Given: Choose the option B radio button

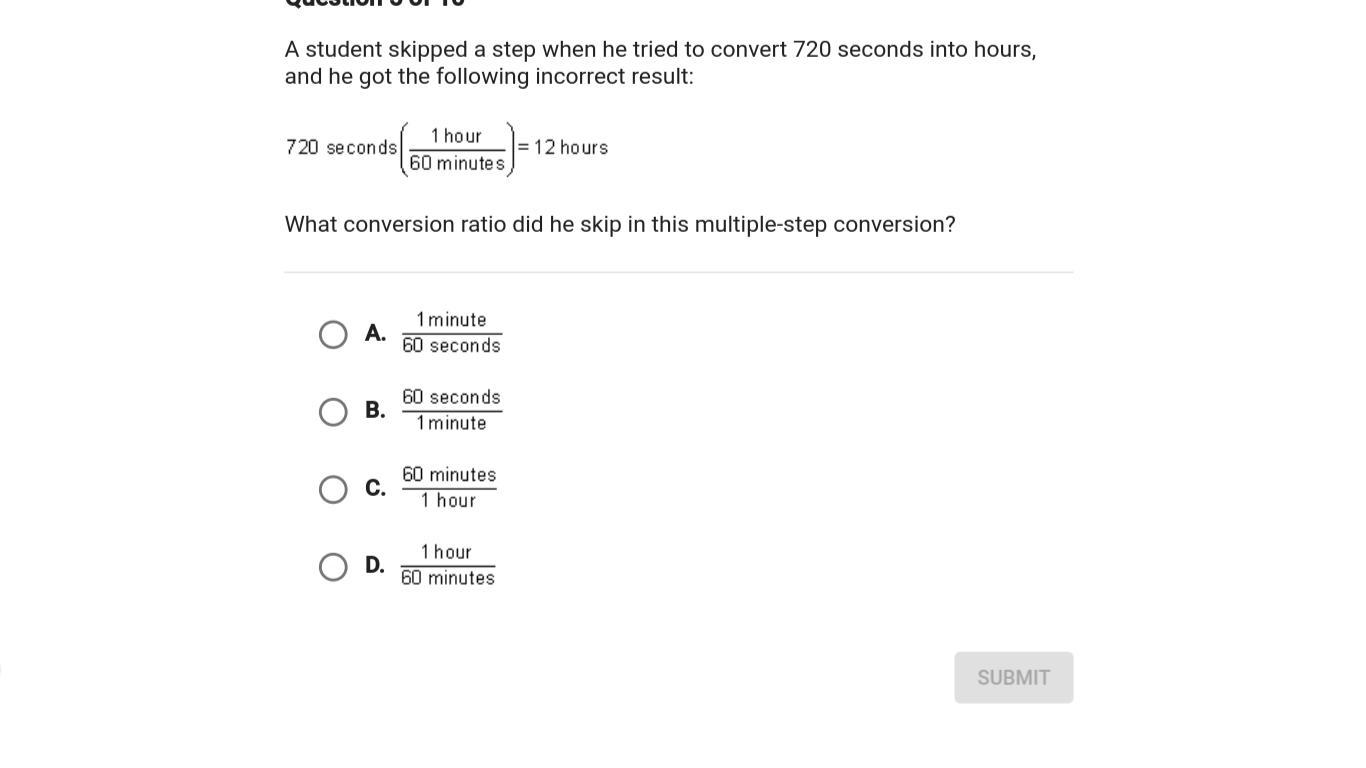Looking at the screenshot, I should (333, 412).
